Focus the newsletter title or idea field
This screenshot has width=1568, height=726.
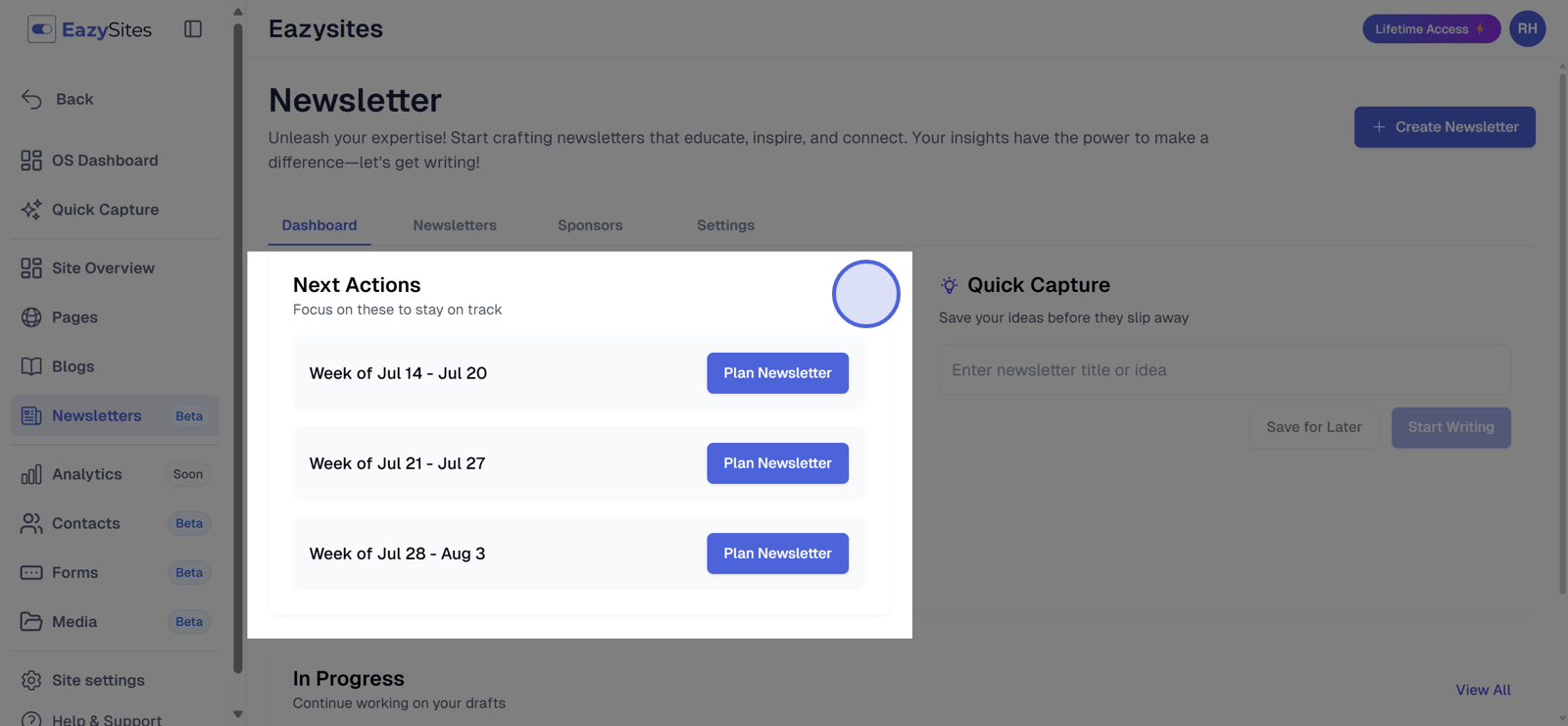click(1224, 370)
